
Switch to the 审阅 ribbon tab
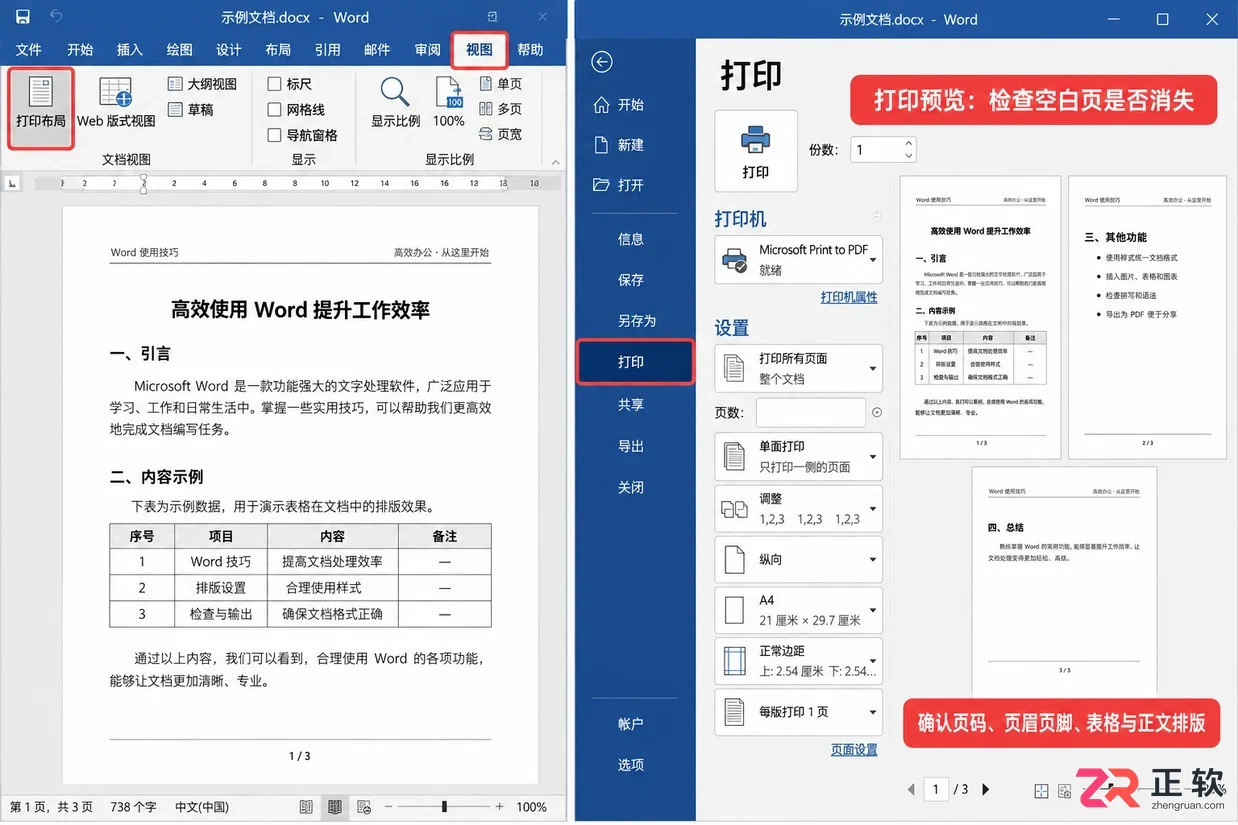pos(428,50)
